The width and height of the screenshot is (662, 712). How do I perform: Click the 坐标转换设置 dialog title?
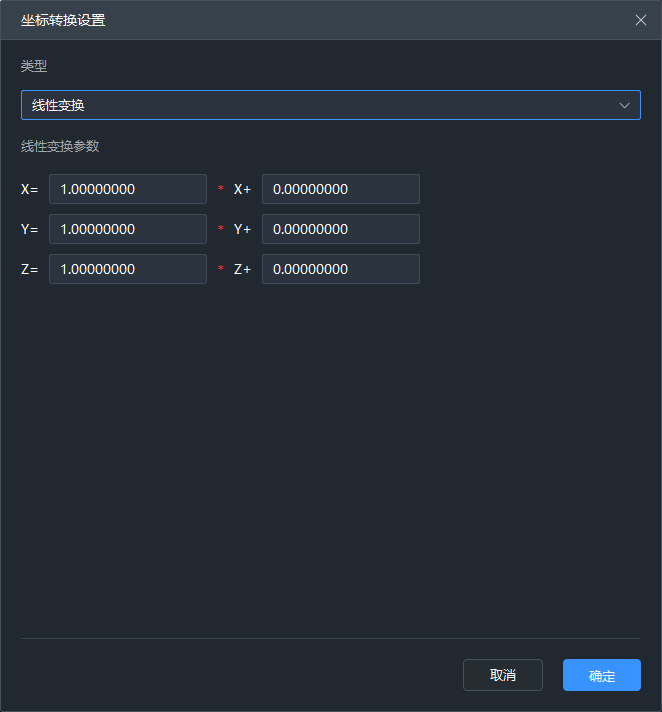pyautogui.click(x=63, y=20)
